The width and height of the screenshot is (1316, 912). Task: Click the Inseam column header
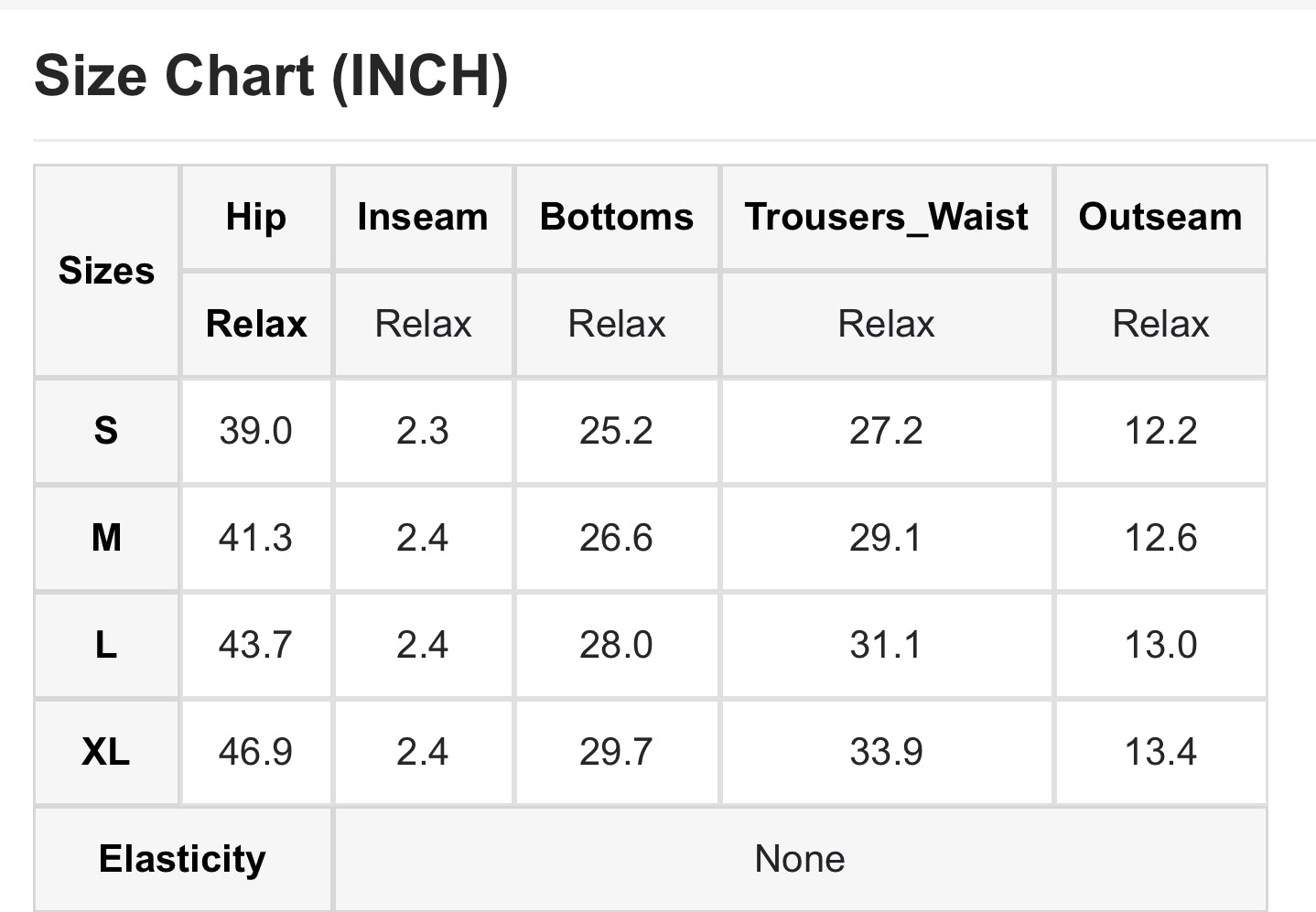(423, 218)
